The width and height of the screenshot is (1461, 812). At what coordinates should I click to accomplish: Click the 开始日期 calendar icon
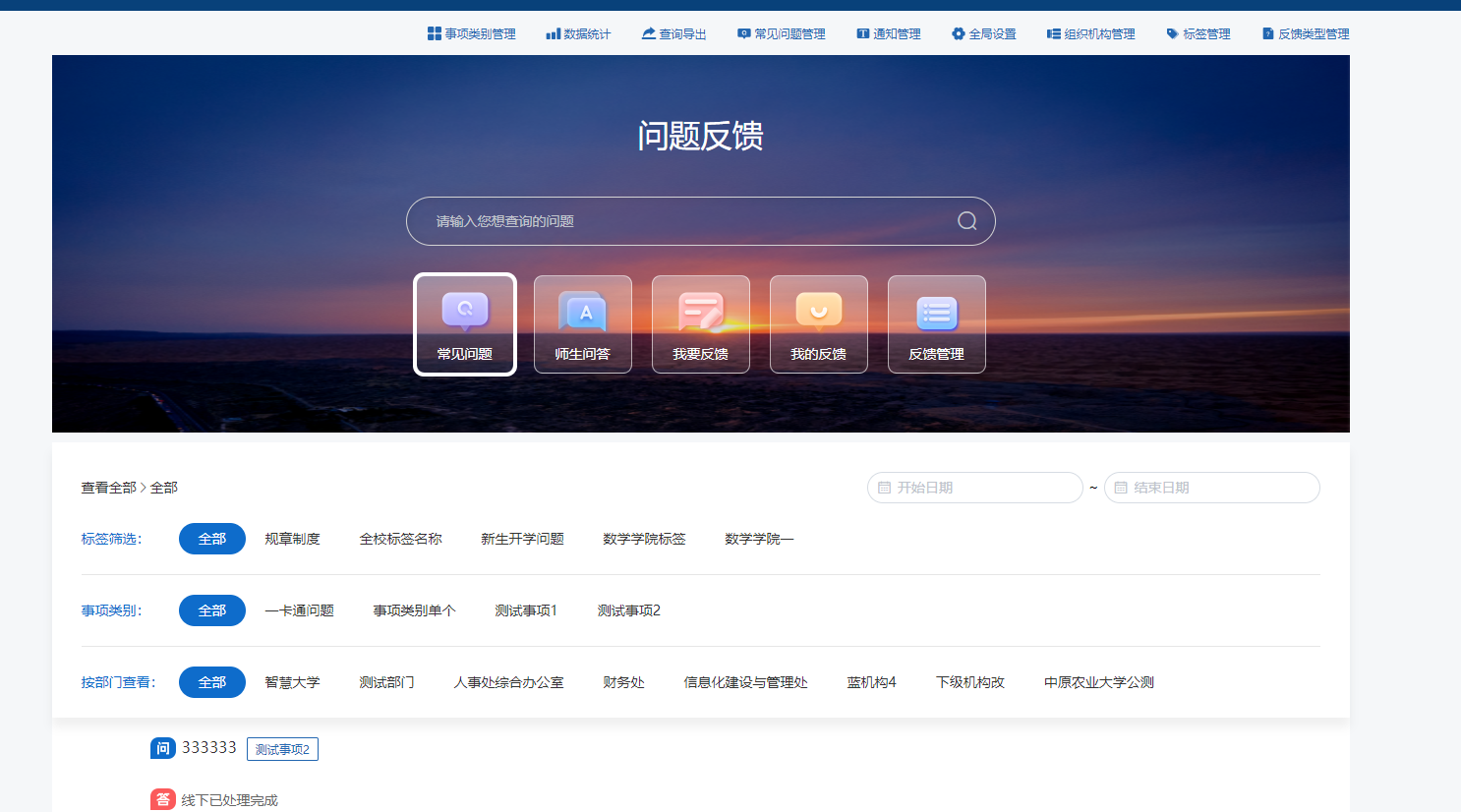(884, 488)
